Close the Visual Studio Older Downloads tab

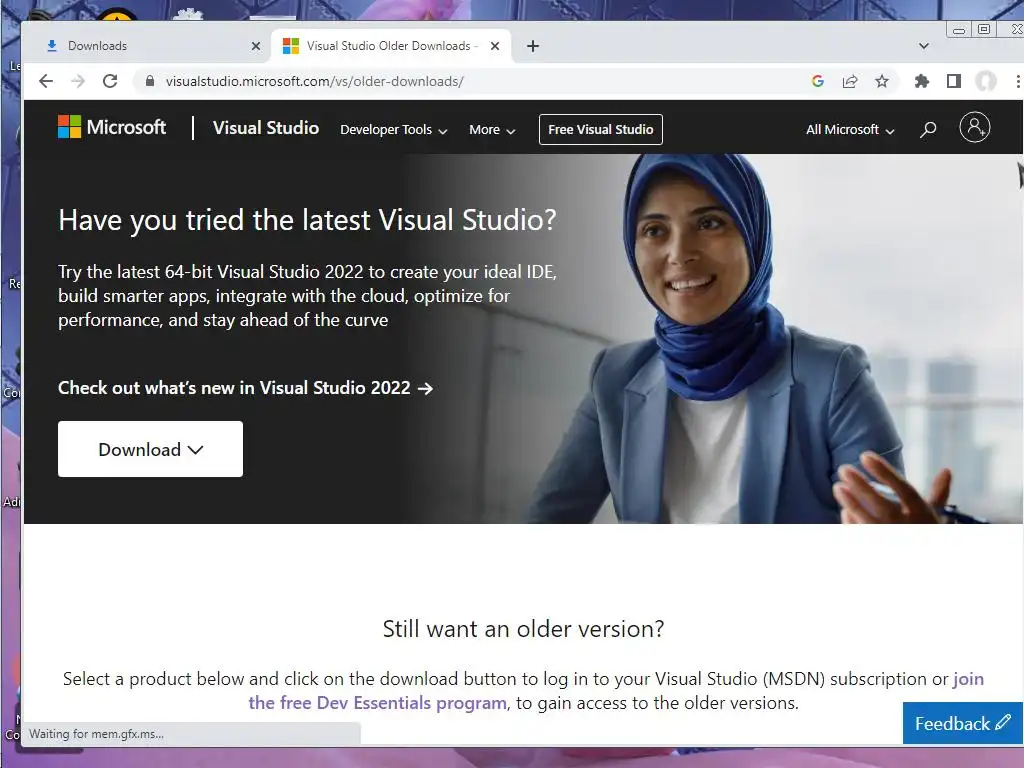(x=495, y=46)
